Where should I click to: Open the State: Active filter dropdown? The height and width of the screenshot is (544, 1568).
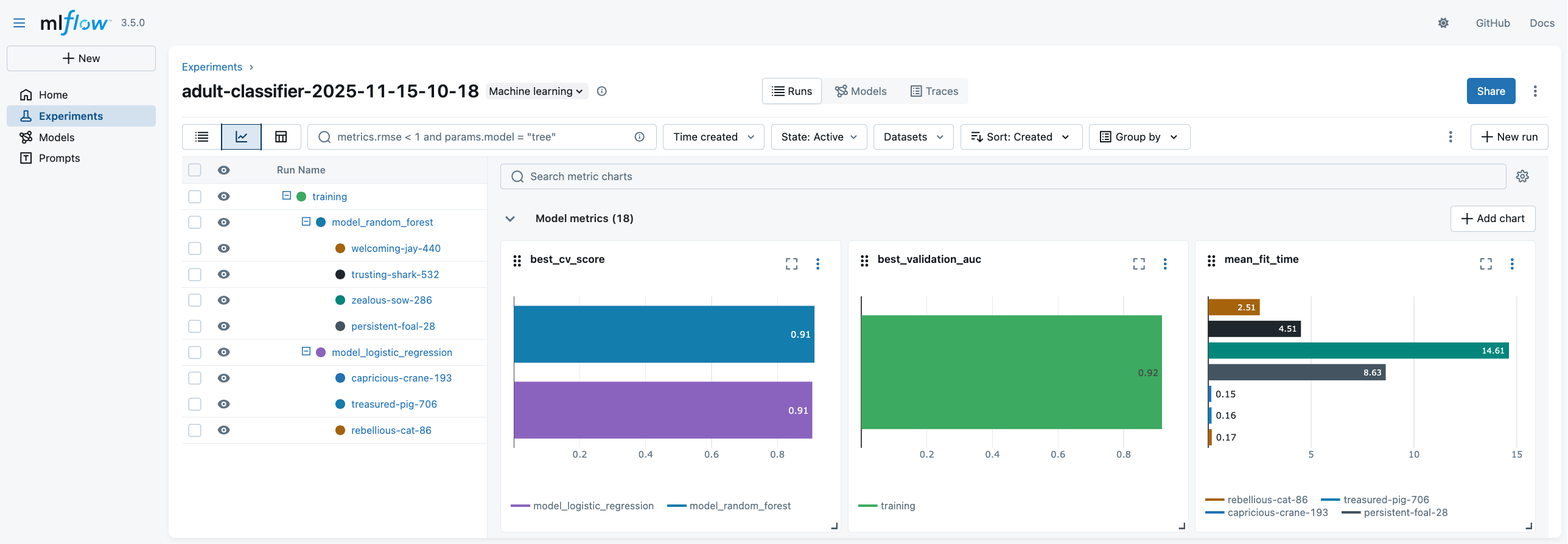pyautogui.click(x=819, y=137)
